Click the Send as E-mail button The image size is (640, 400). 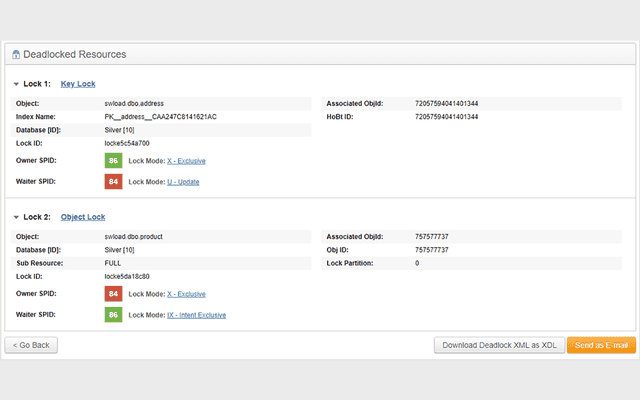click(601, 345)
